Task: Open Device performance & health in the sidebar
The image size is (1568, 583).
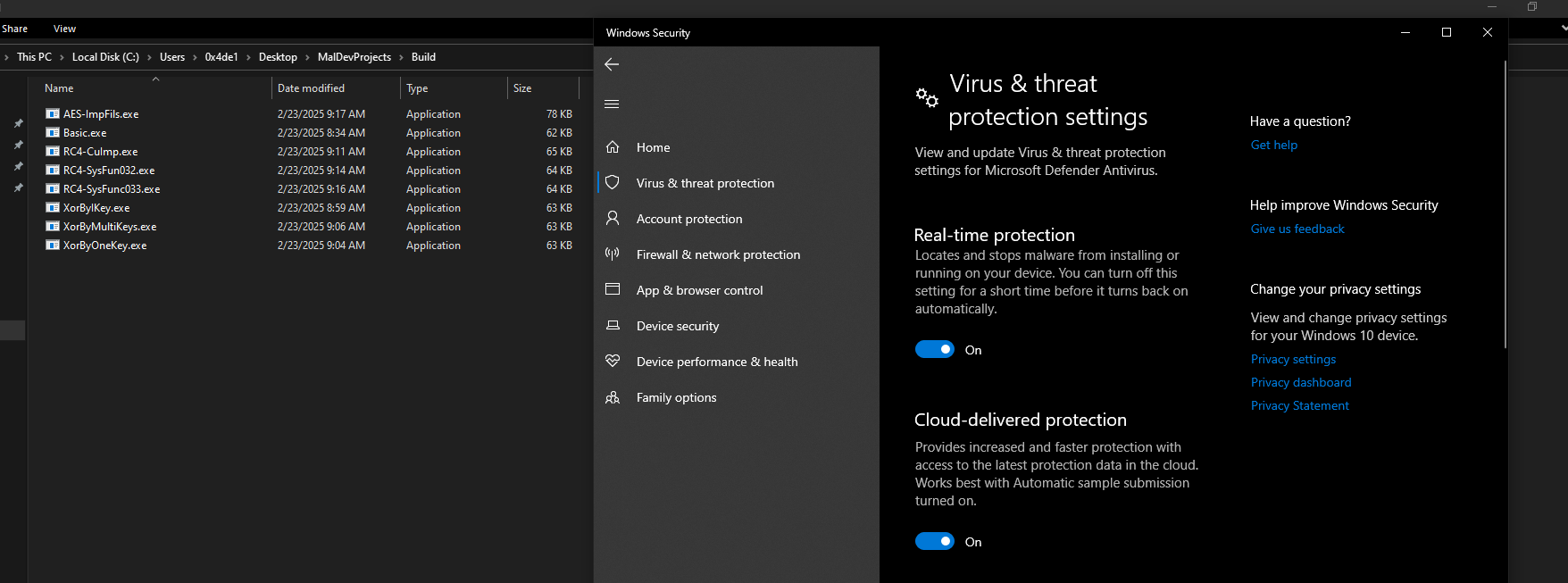Action: 717,362
